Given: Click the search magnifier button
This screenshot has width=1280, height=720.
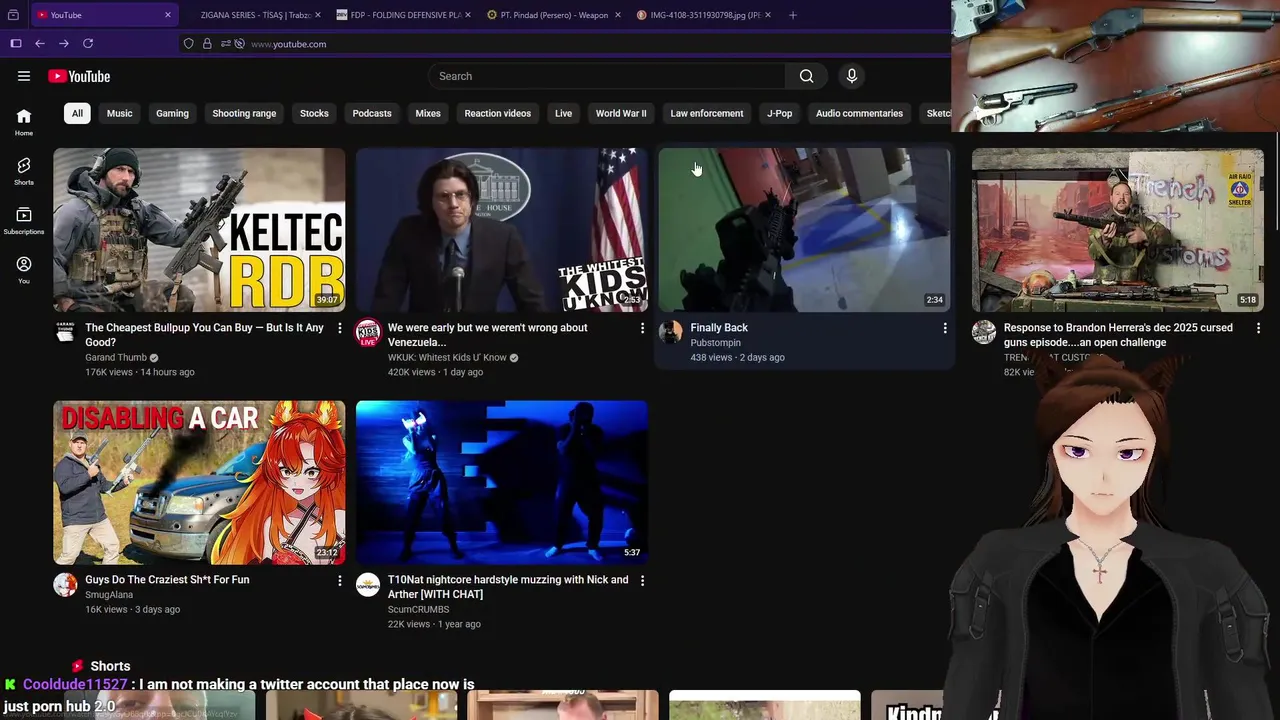Looking at the screenshot, I should click(x=806, y=76).
